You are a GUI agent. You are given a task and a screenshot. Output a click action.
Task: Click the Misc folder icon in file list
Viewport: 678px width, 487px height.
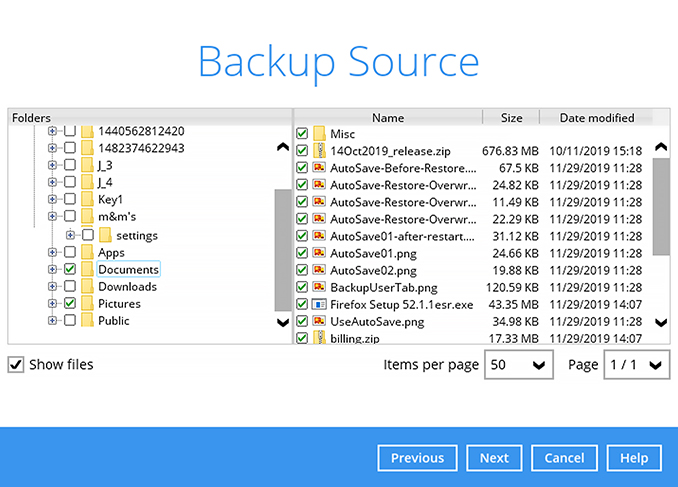319,133
